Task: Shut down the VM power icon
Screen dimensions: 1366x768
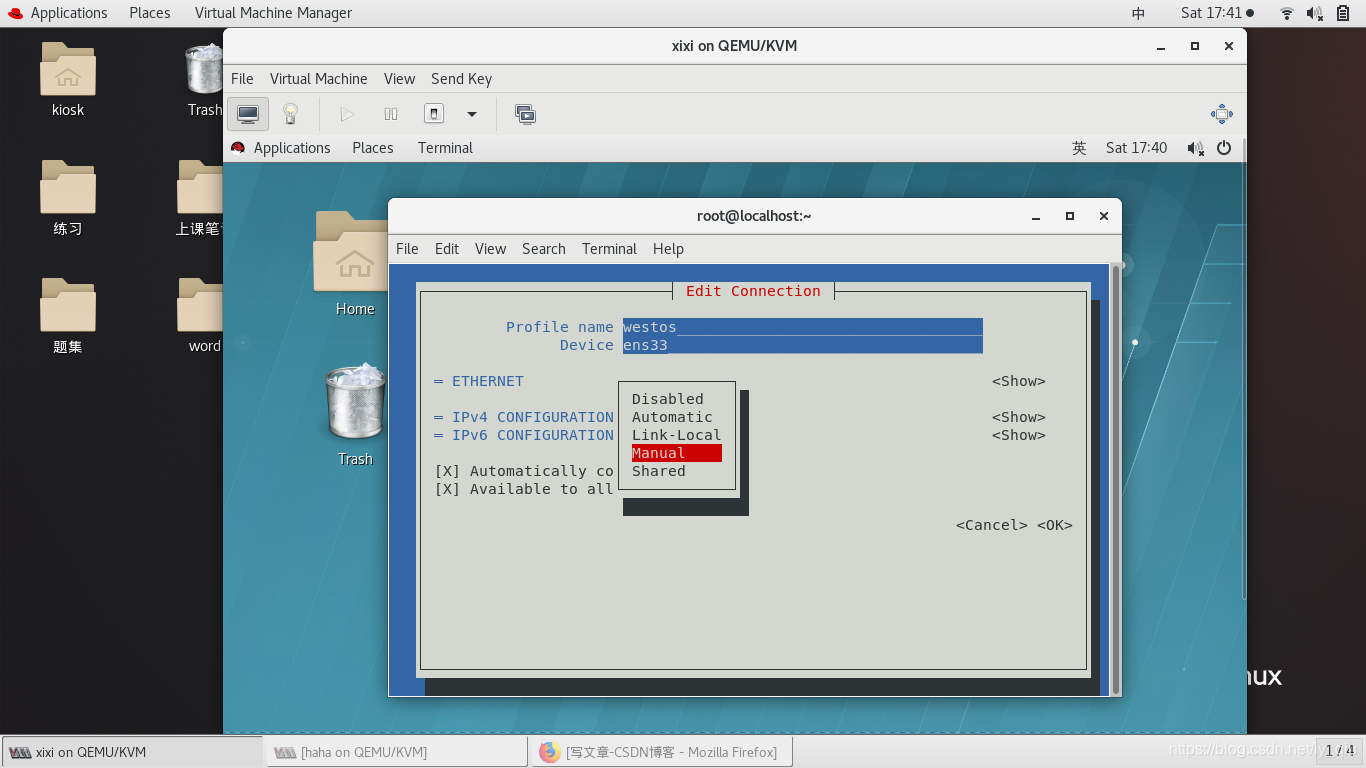Action: [x=434, y=114]
